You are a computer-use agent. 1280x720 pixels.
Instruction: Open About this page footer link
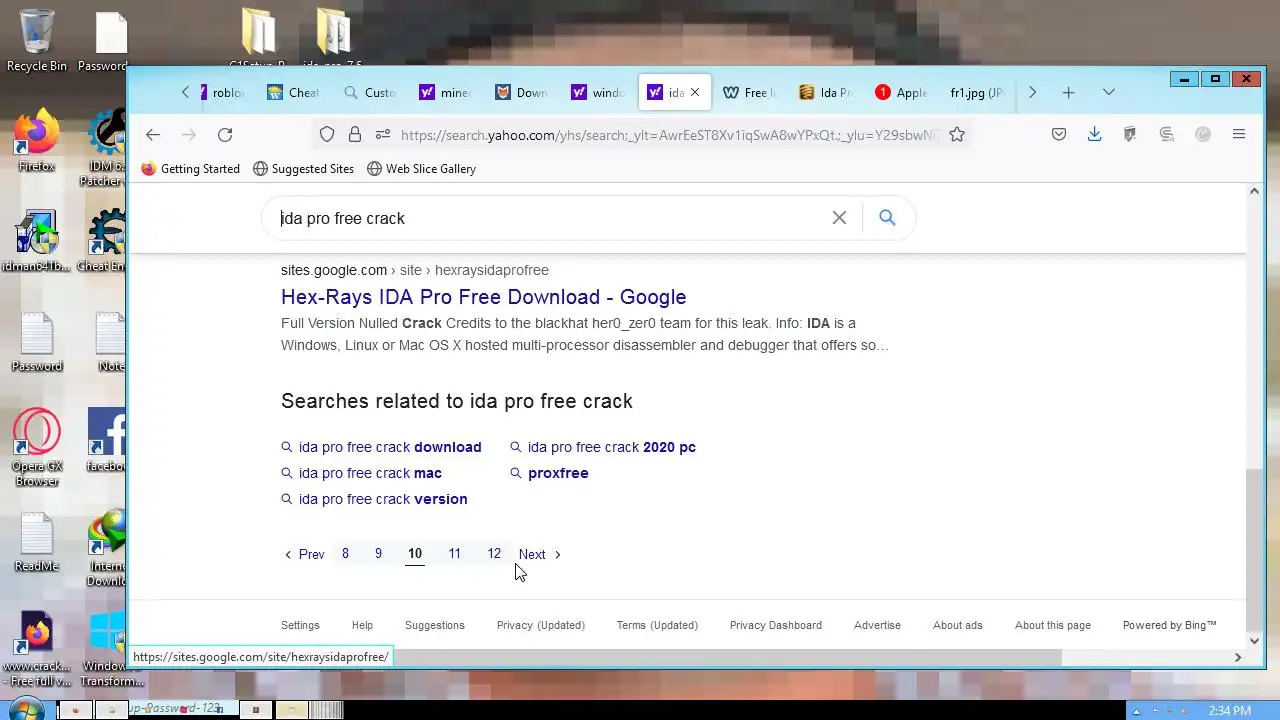[1053, 625]
